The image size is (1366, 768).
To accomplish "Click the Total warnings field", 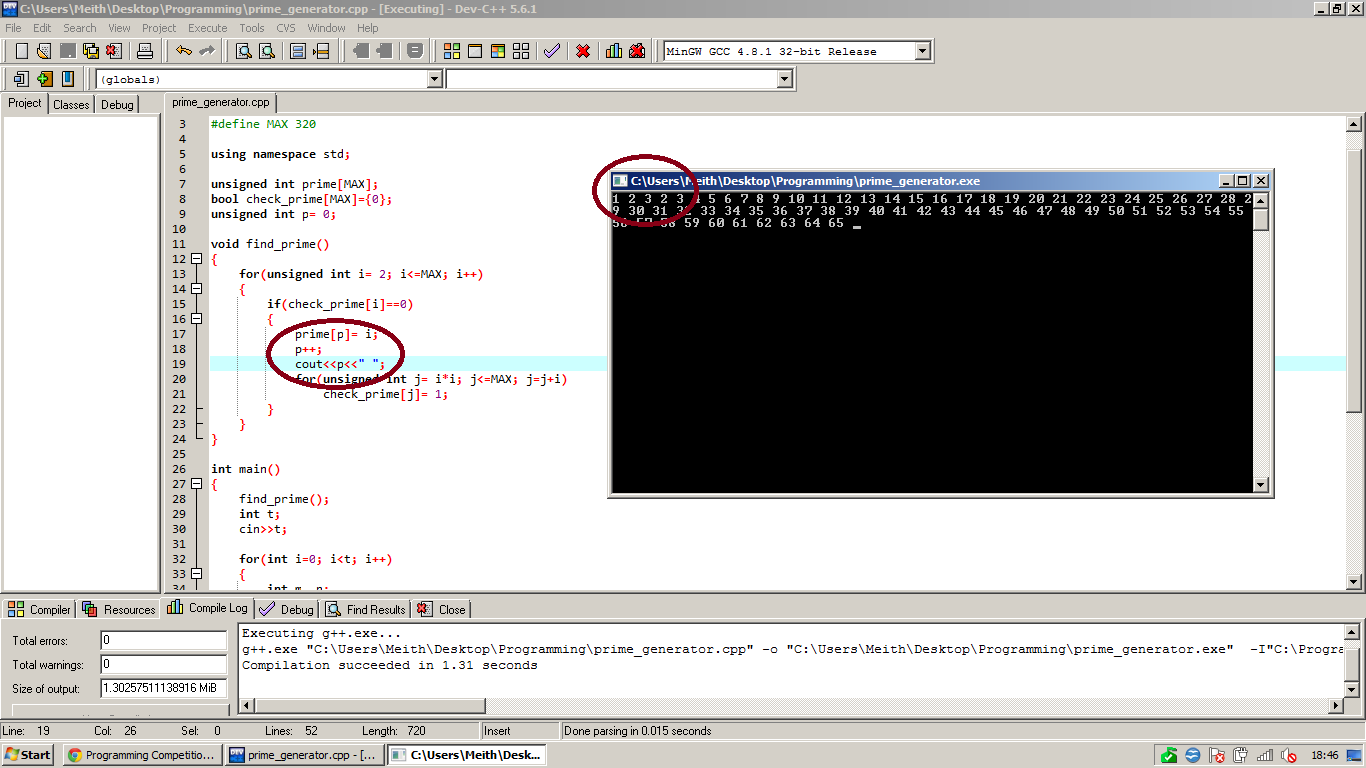I will [164, 664].
